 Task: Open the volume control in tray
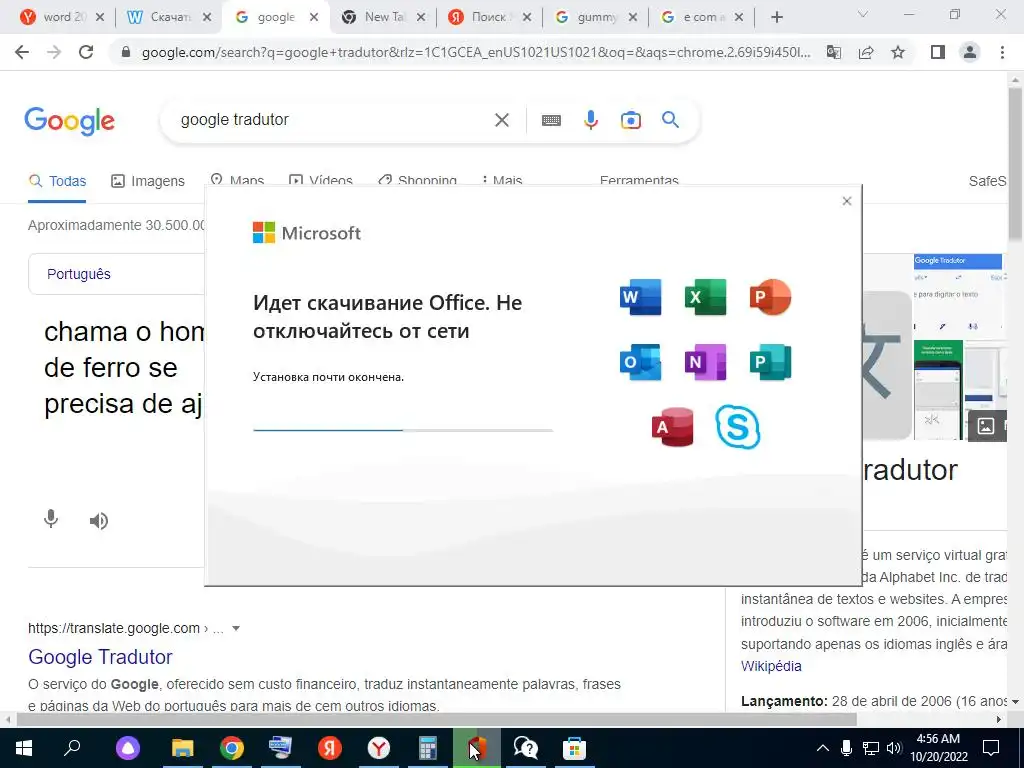click(894, 748)
